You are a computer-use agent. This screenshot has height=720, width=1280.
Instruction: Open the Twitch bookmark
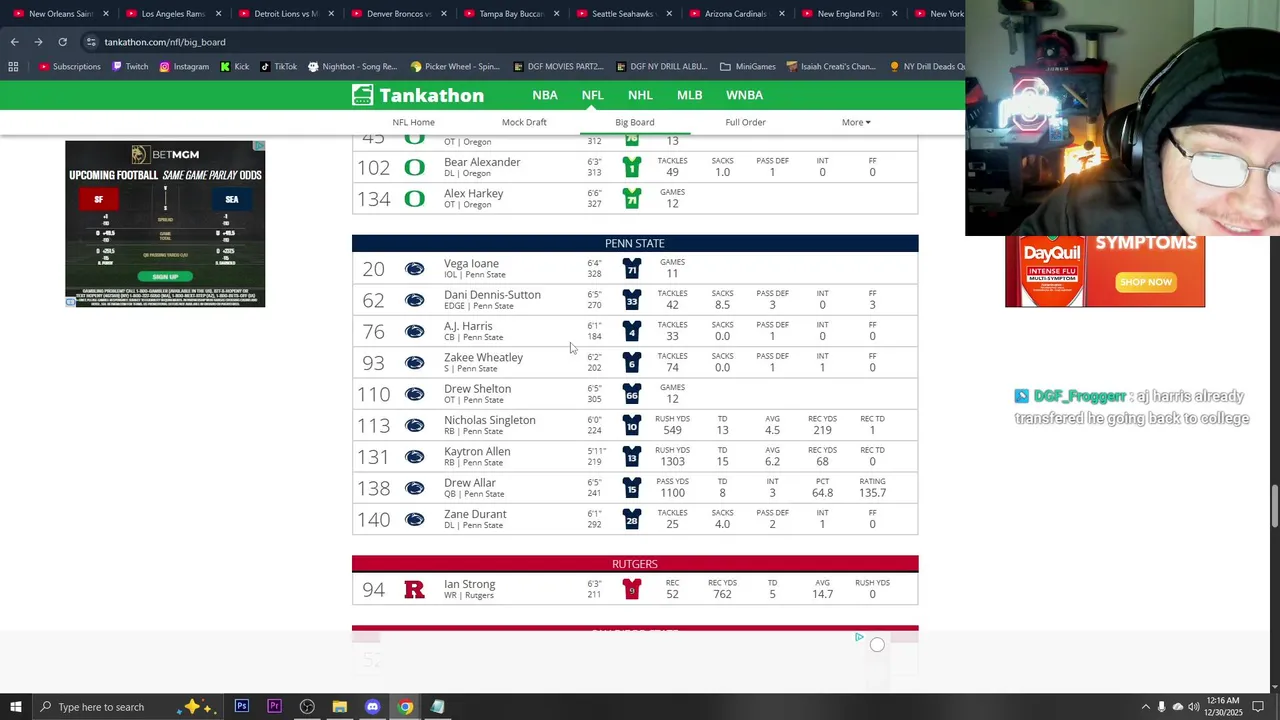pos(130,67)
